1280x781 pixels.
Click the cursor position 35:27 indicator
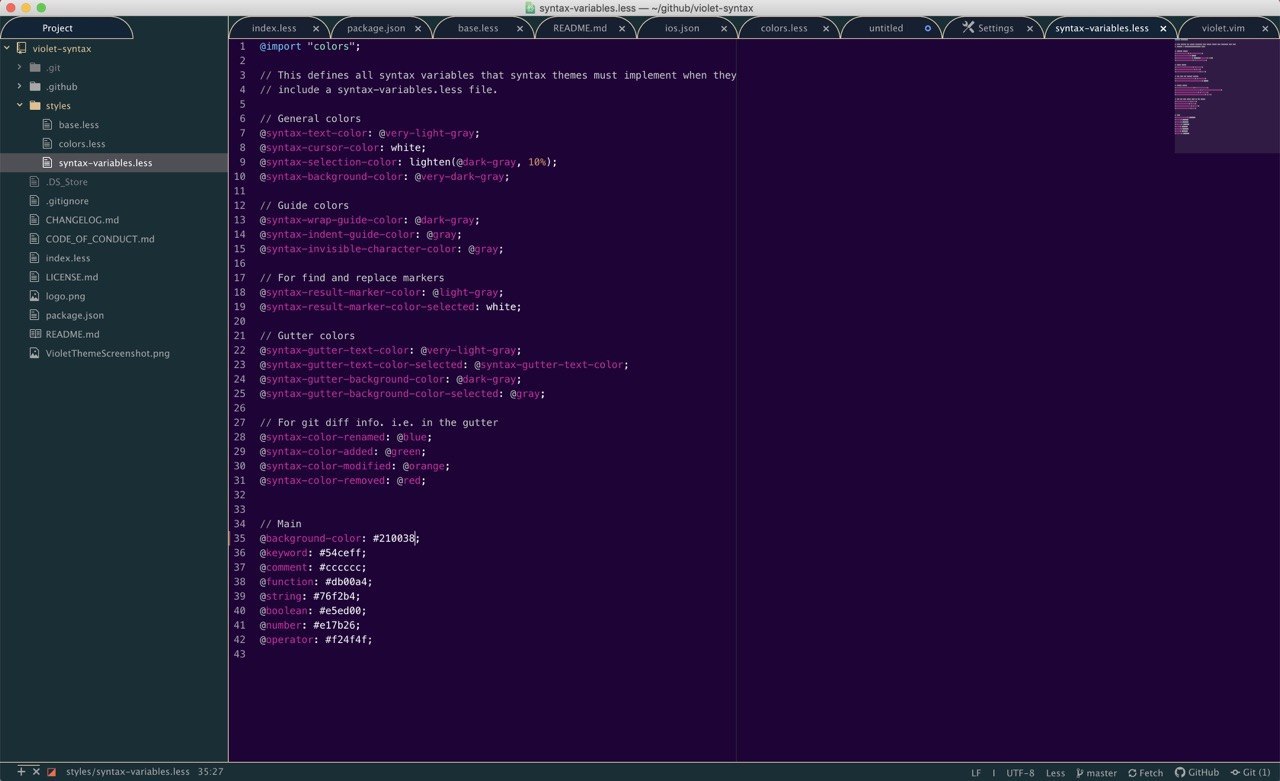click(x=210, y=772)
